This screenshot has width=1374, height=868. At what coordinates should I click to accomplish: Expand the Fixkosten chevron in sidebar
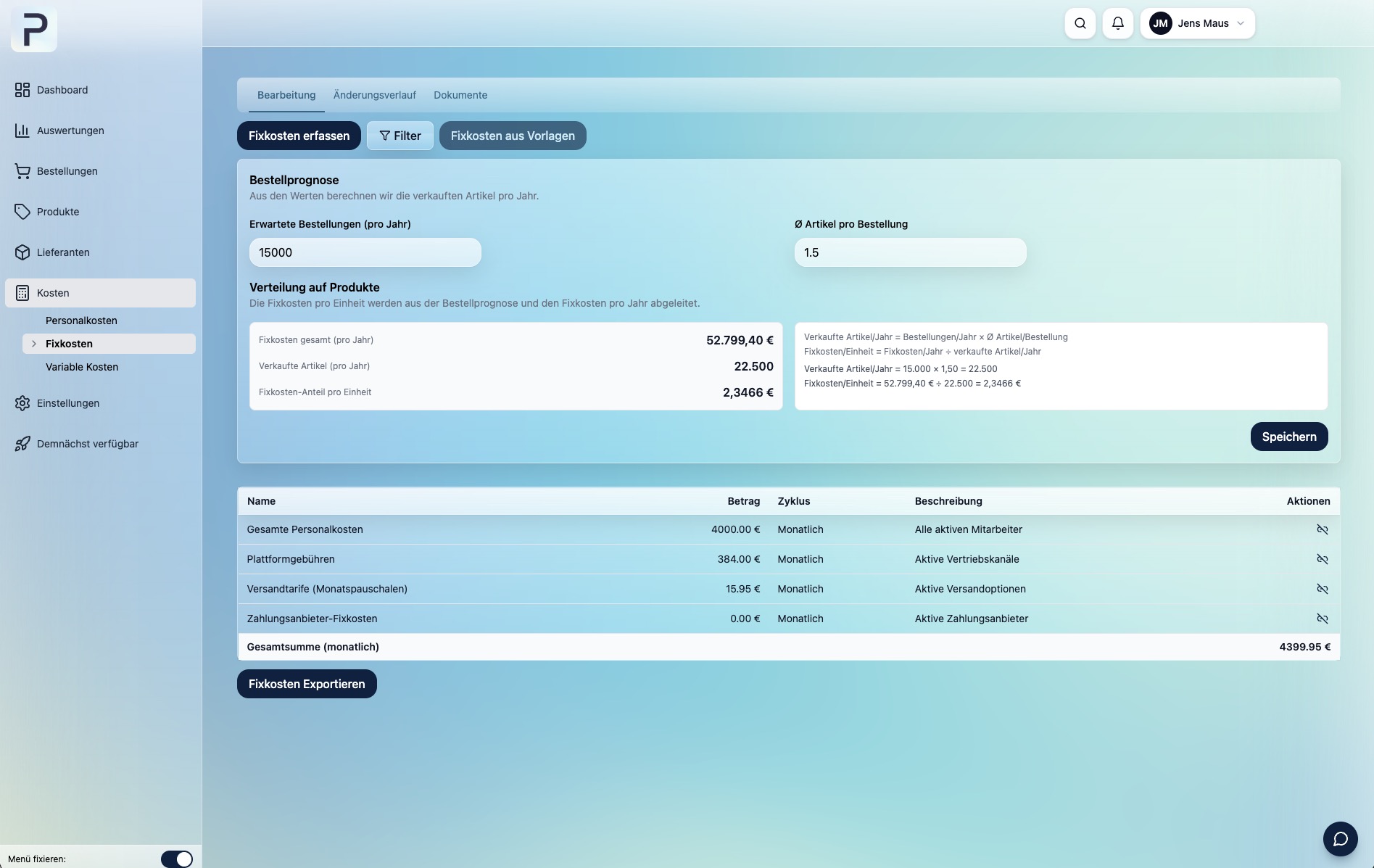33,344
